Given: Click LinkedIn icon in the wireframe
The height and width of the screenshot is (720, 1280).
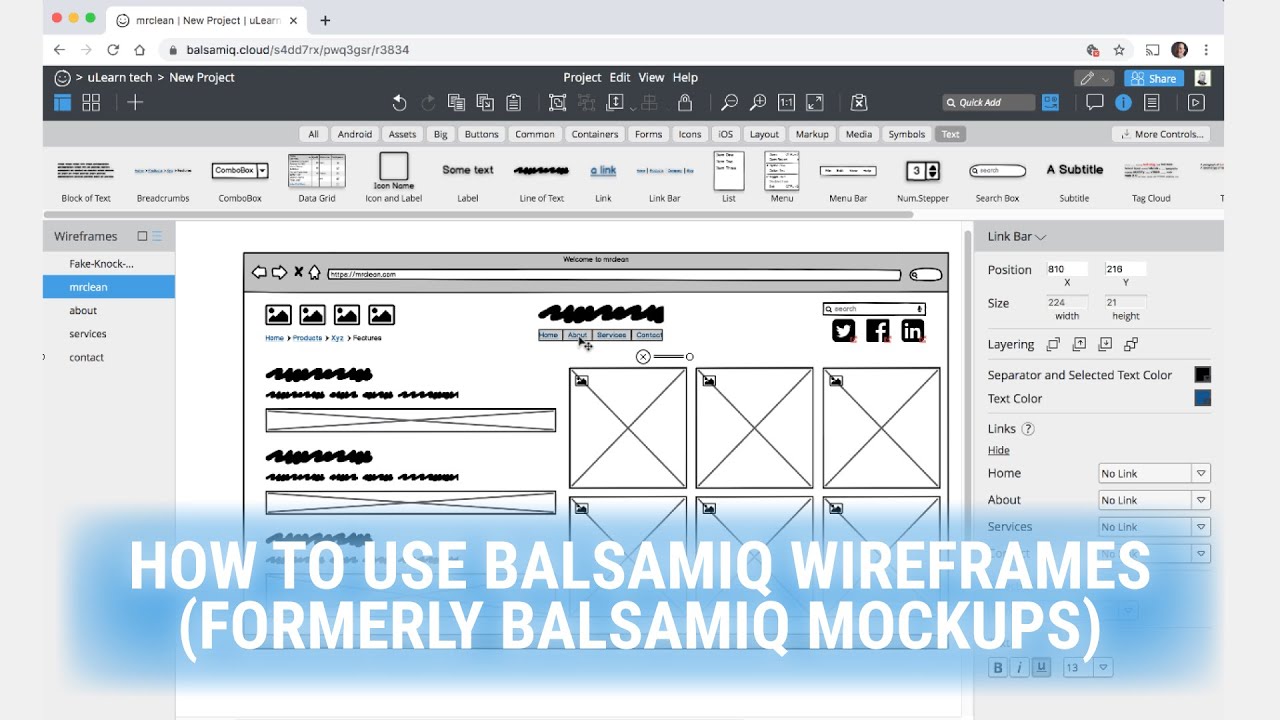Looking at the screenshot, I should 912,331.
